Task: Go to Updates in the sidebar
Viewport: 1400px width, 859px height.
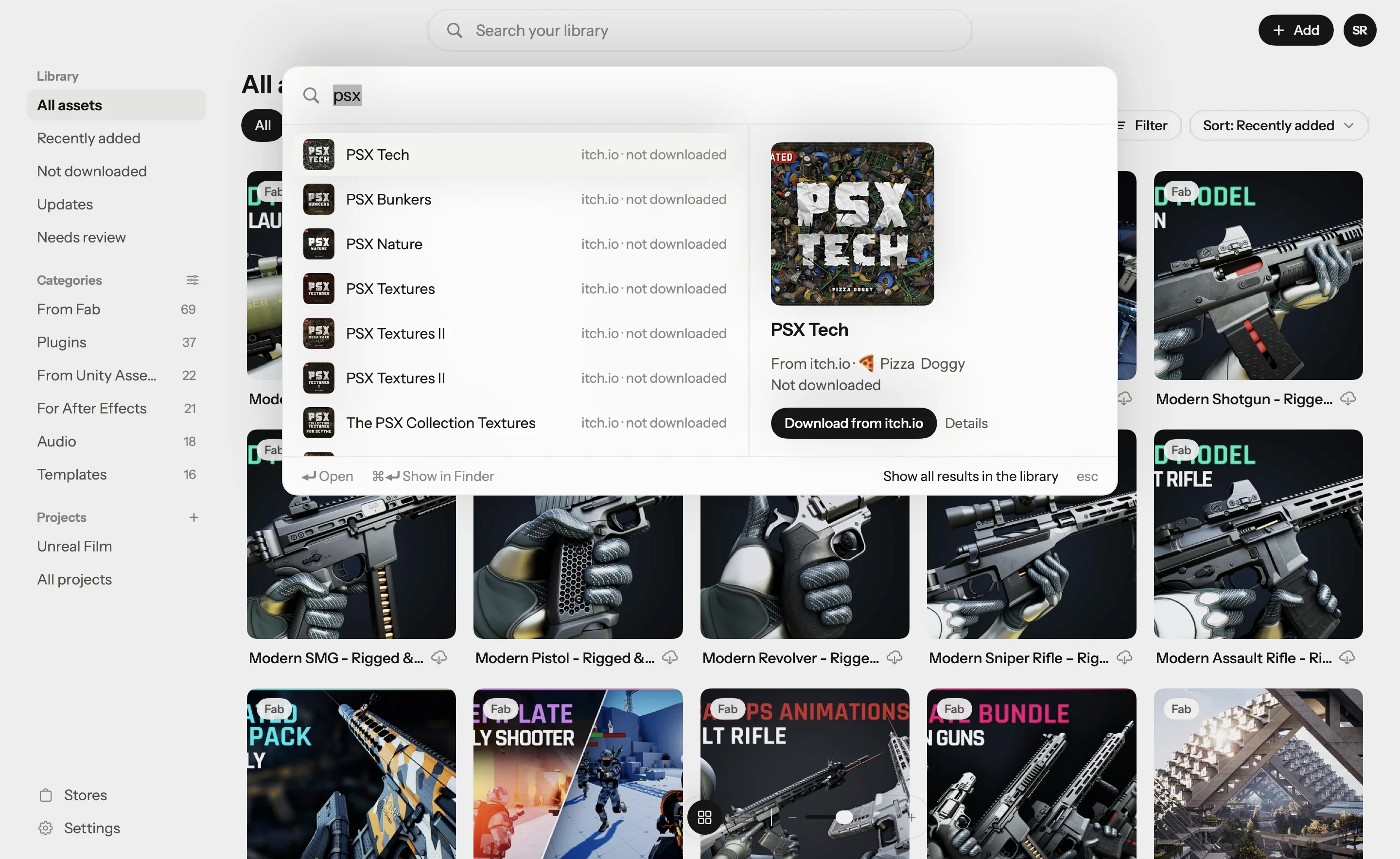Action: pos(65,204)
